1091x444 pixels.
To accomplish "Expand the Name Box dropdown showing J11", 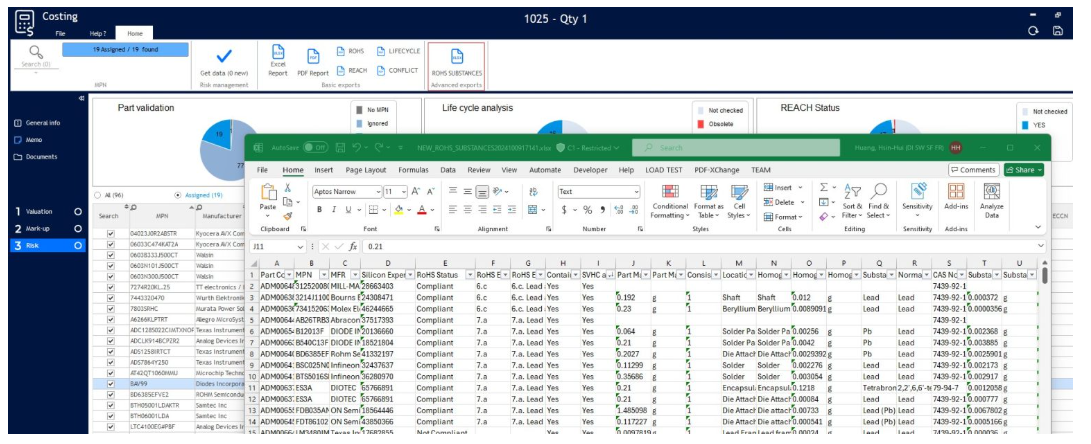I will (x=301, y=246).
